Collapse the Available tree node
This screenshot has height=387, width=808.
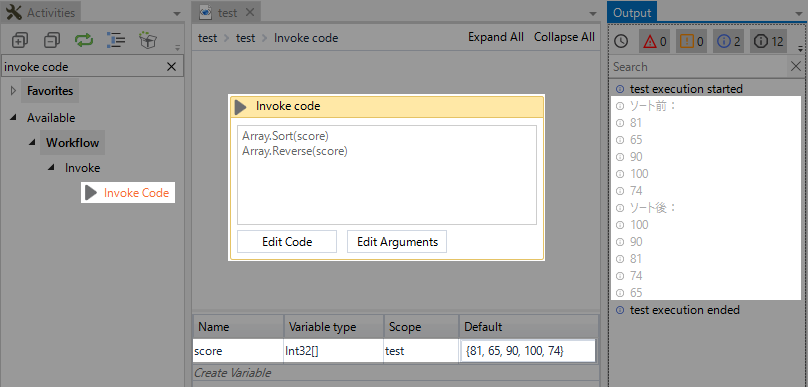pos(13,118)
